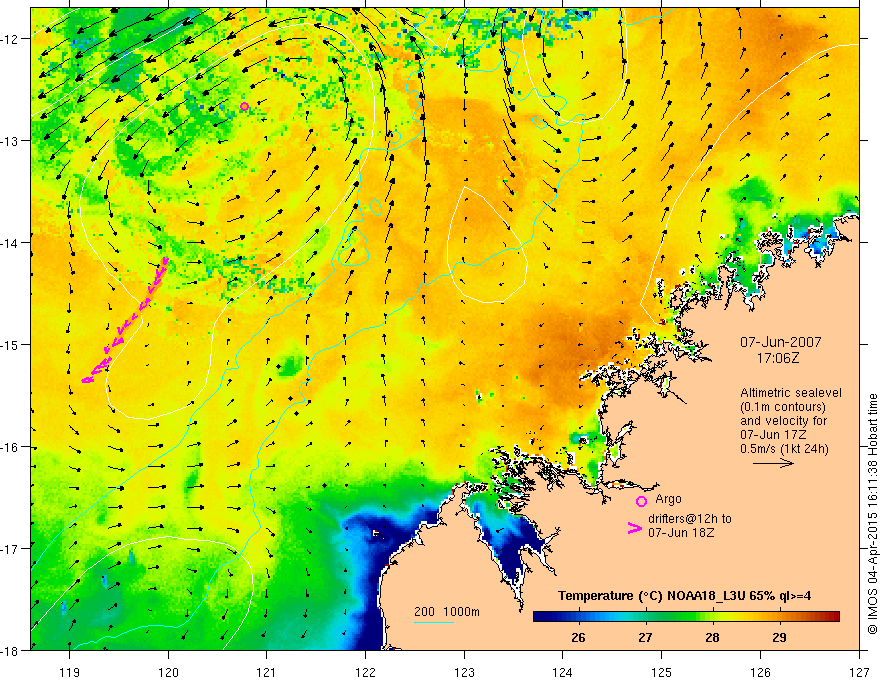Click the 119 longitude axis label
880x680 pixels.
point(70,673)
